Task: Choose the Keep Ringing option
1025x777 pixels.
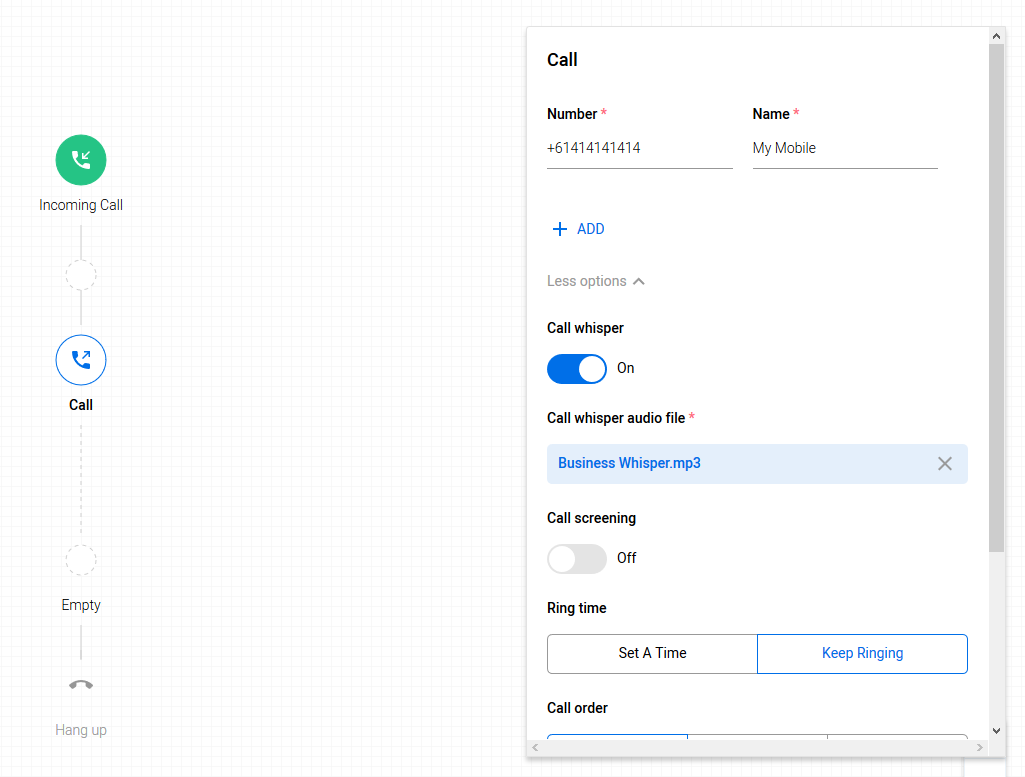Action: click(x=862, y=653)
